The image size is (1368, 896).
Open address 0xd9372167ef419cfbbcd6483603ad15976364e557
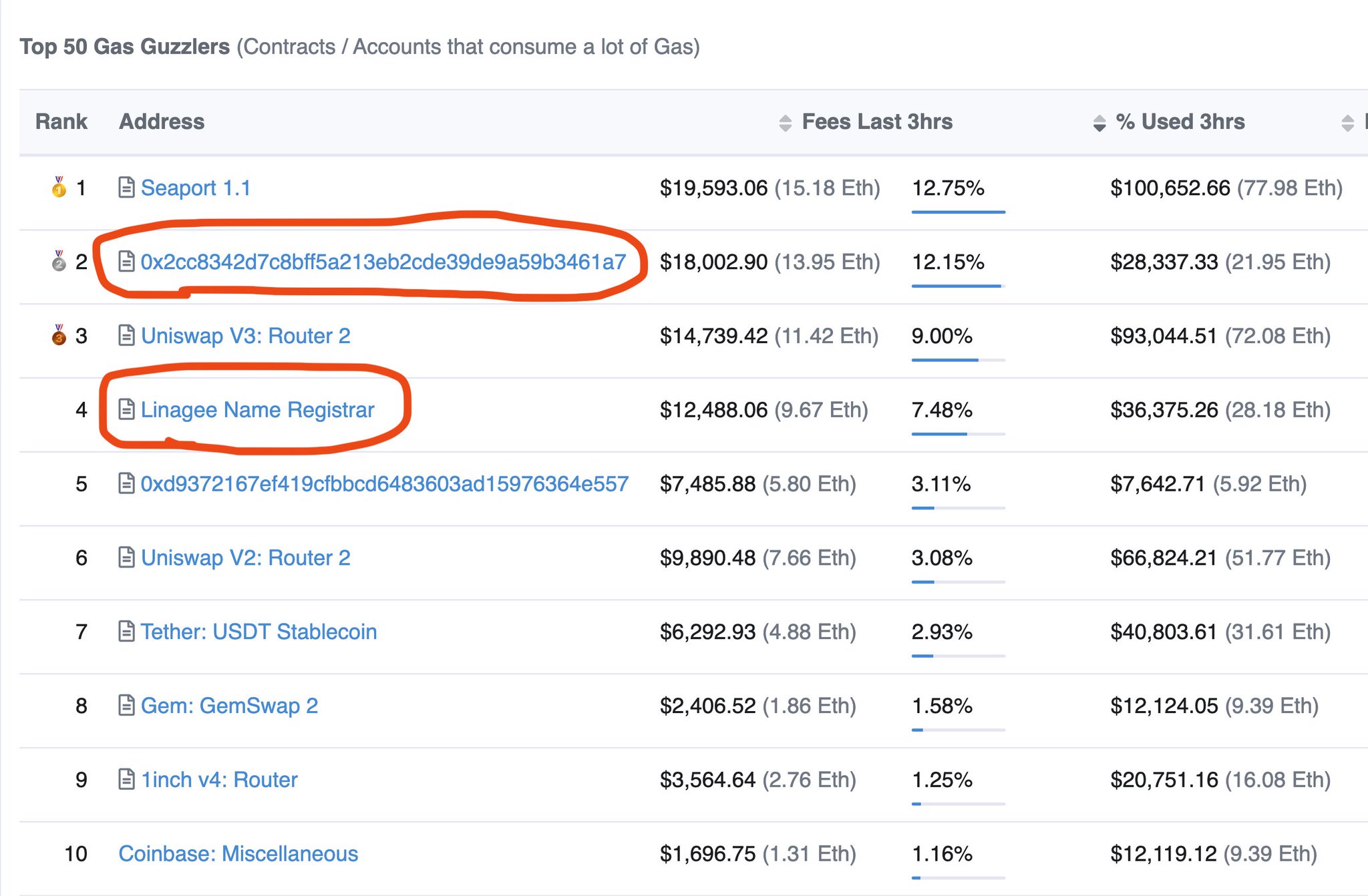pyautogui.click(x=385, y=483)
